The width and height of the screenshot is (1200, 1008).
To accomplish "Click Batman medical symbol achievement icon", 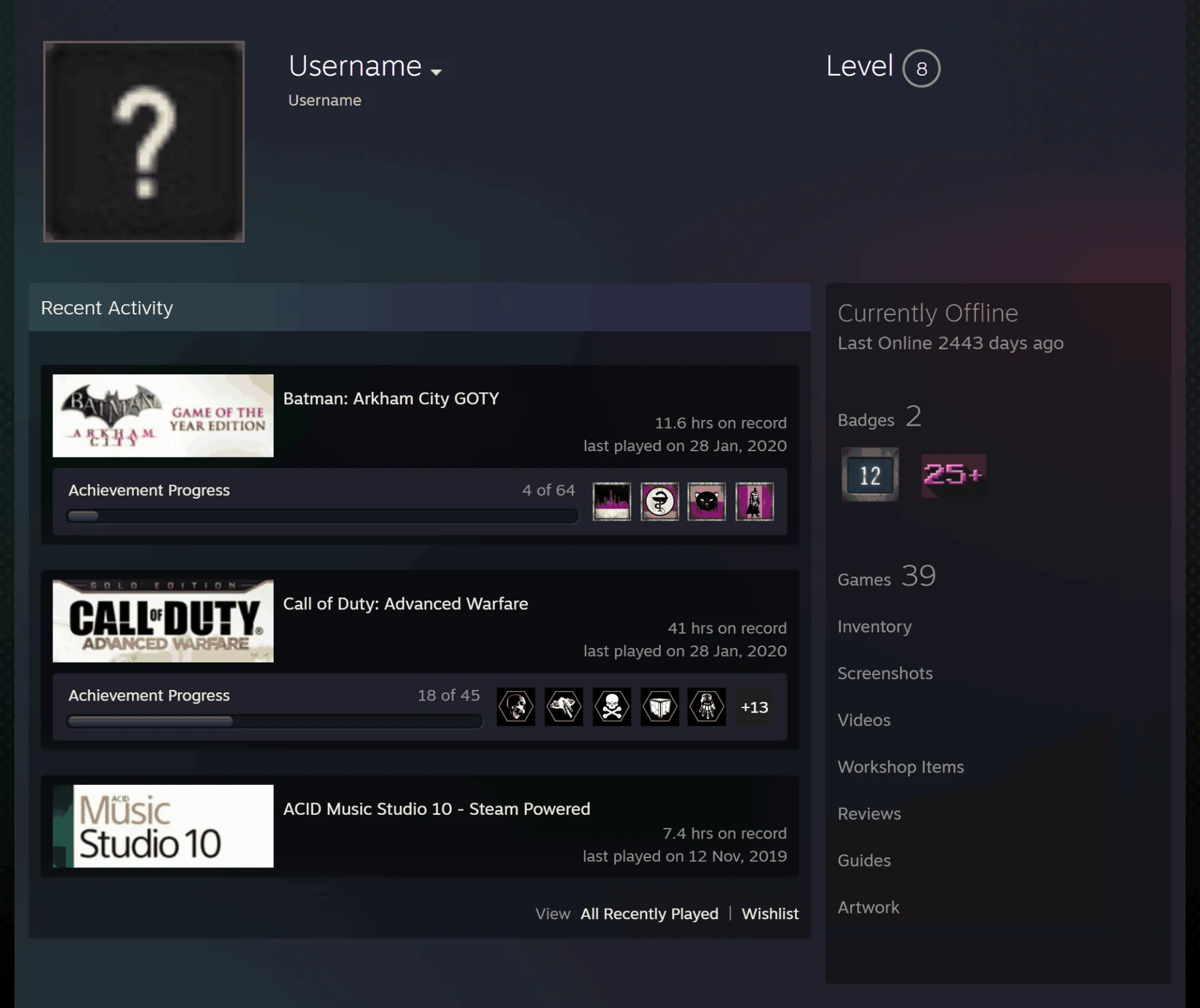I will [659, 501].
